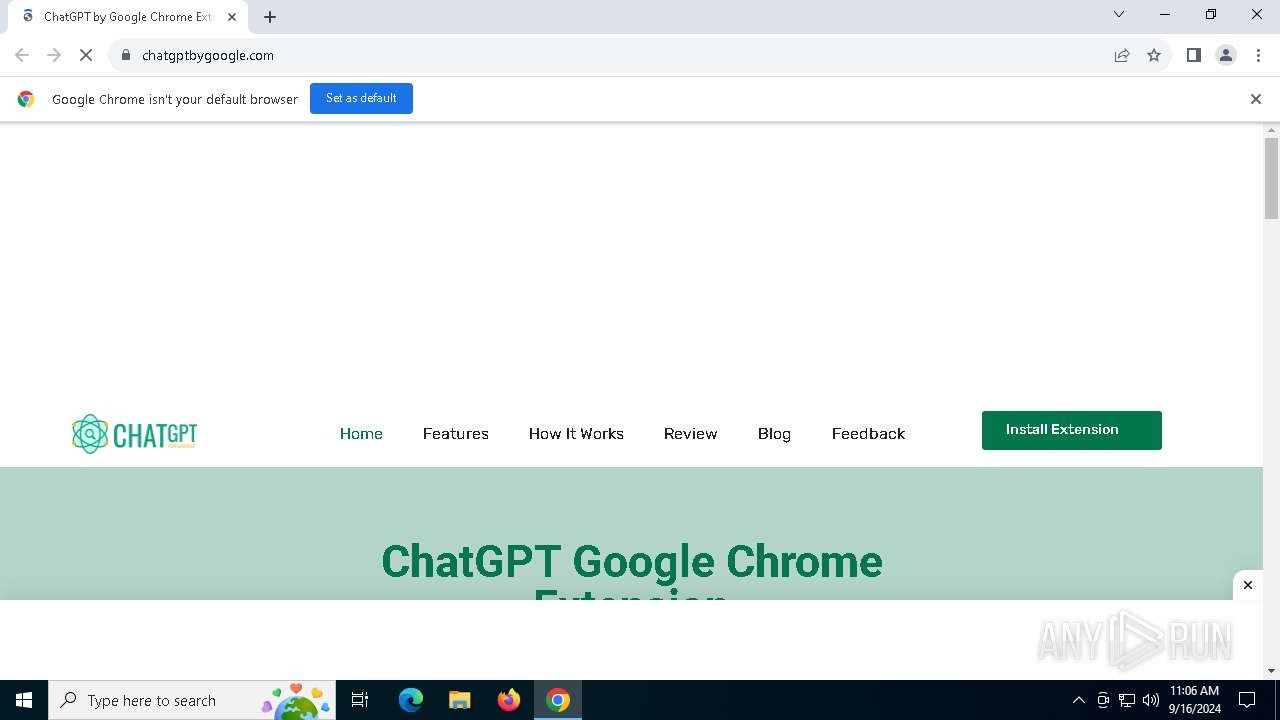Open the Feedback menu item
1280x720 pixels.
point(868,434)
